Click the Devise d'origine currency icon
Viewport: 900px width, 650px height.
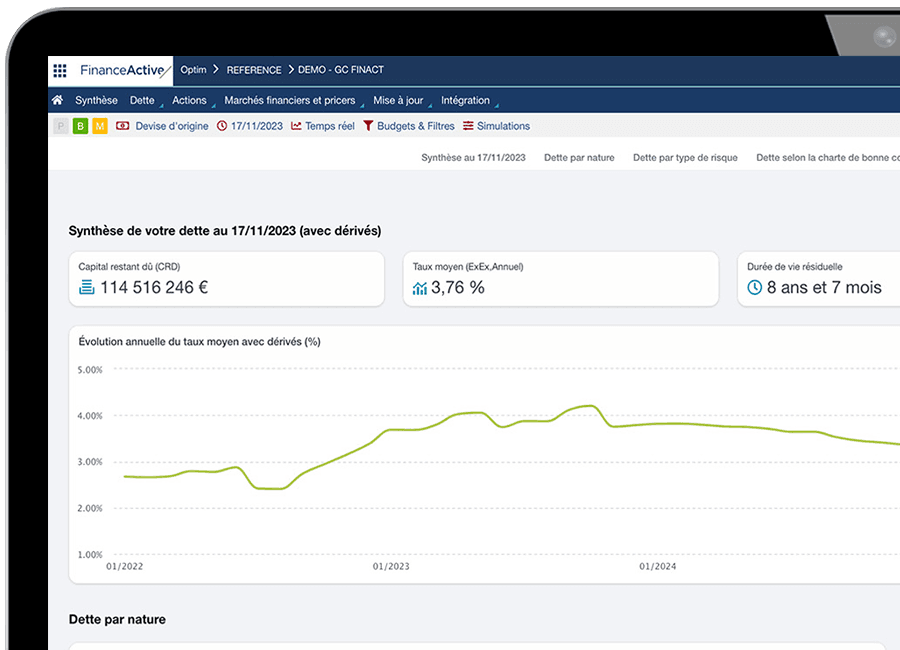click(x=123, y=126)
